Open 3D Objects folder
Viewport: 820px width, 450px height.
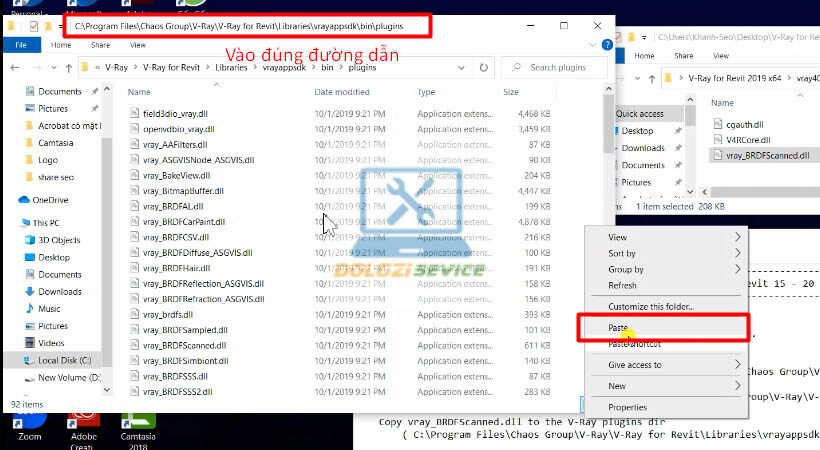pos(59,240)
